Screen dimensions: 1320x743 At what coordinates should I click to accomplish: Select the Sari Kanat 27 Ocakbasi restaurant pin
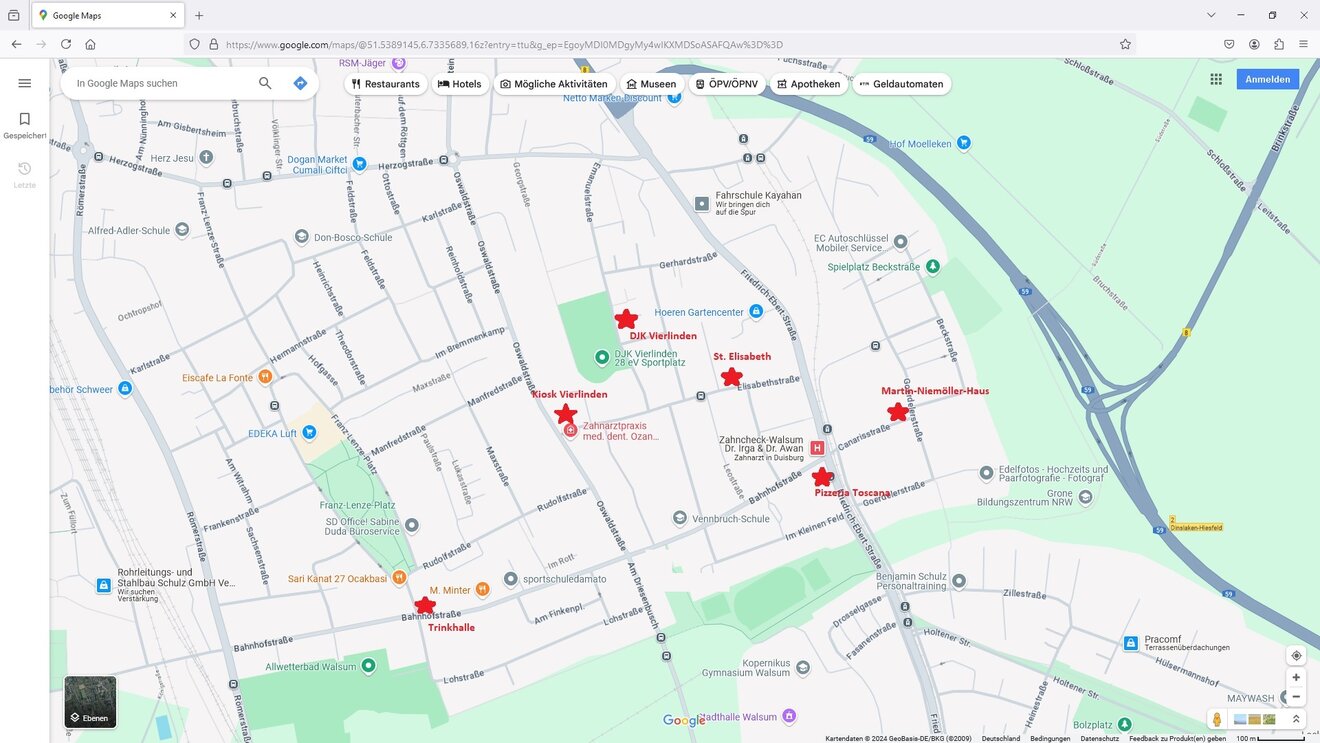(399, 577)
